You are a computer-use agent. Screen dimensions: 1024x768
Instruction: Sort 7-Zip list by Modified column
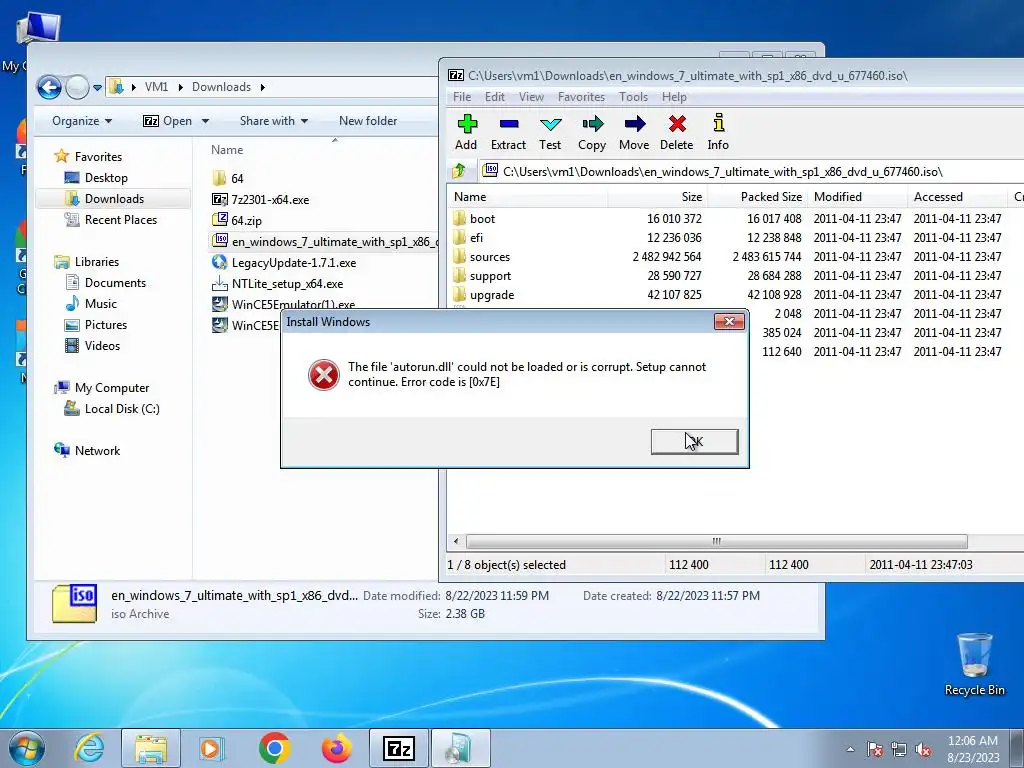[857, 197]
